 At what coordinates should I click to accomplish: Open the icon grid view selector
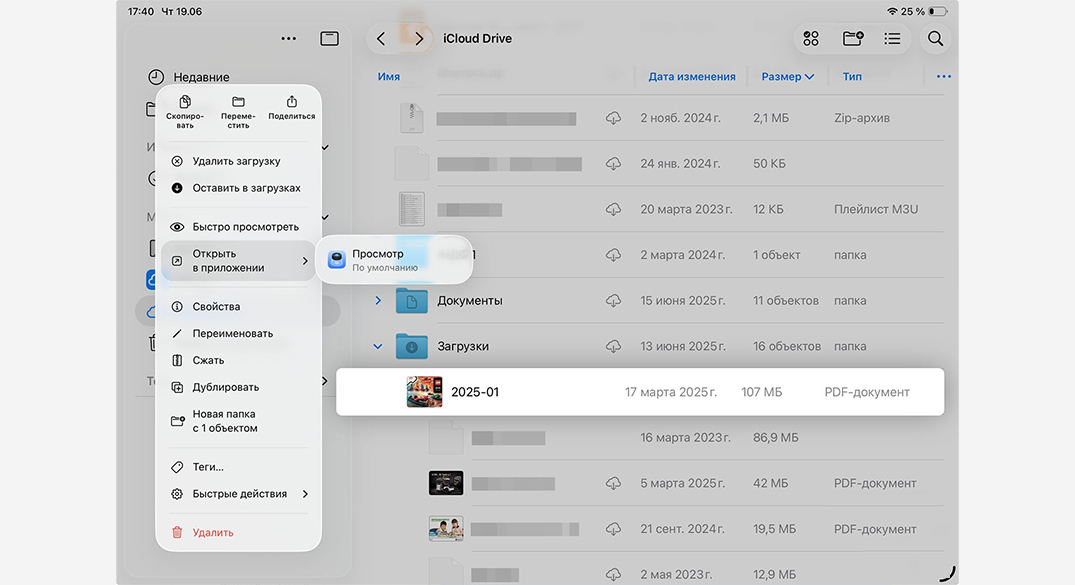[811, 39]
